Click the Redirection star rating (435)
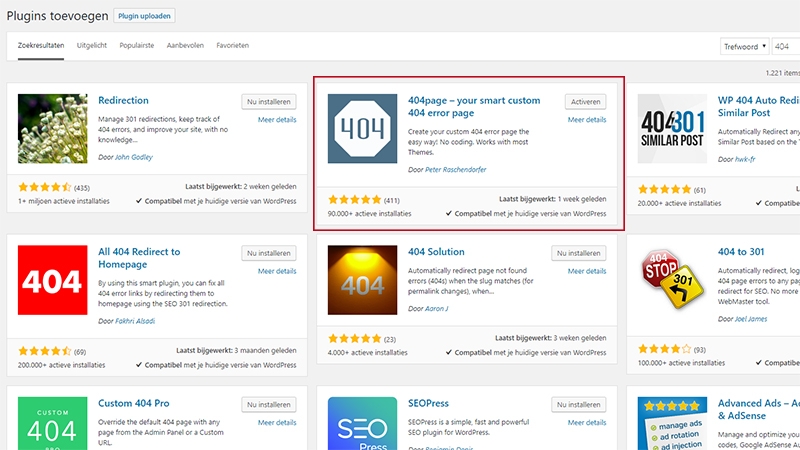Viewport: 800px width, 450px height. [45, 187]
